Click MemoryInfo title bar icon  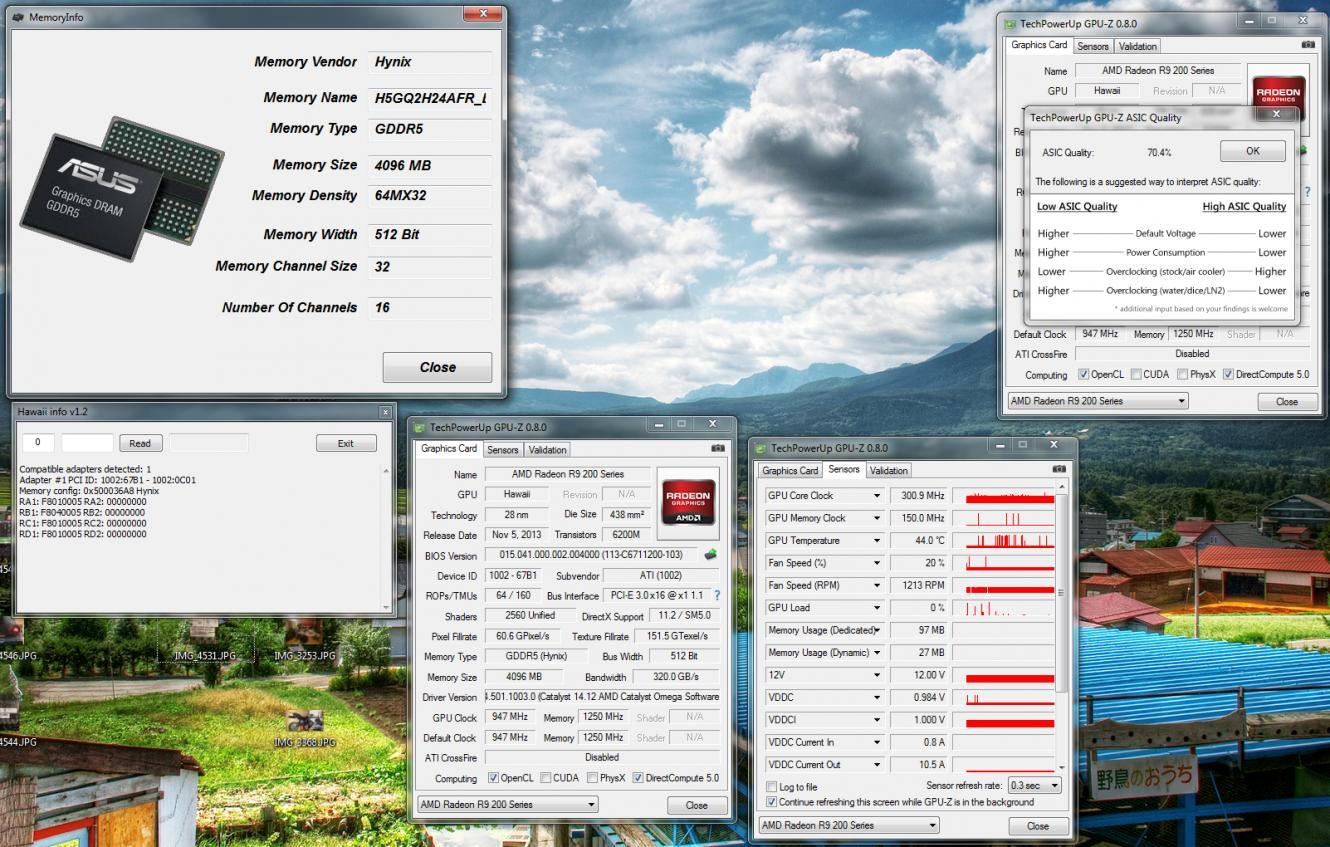[18, 17]
